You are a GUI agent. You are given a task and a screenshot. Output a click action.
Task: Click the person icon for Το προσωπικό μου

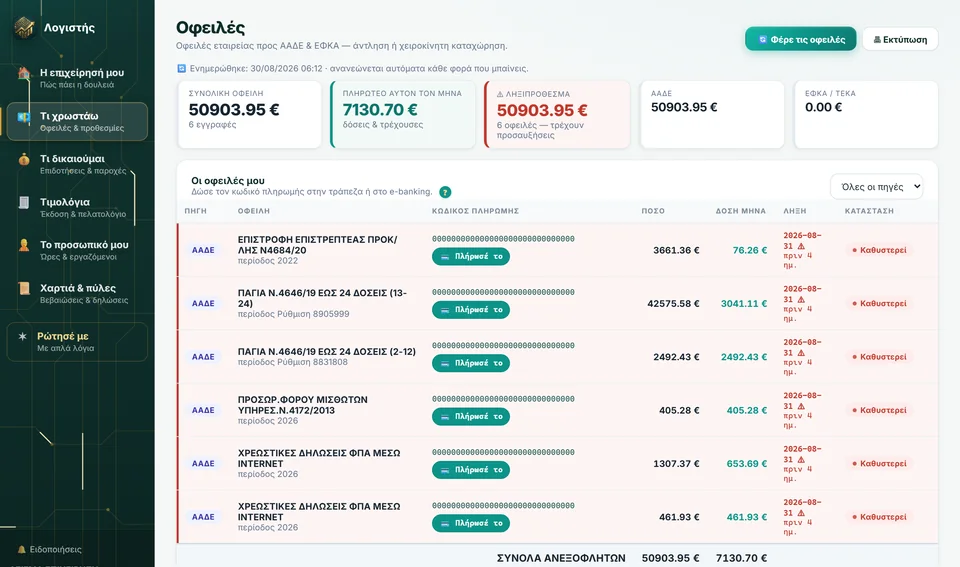pyautogui.click(x=24, y=246)
